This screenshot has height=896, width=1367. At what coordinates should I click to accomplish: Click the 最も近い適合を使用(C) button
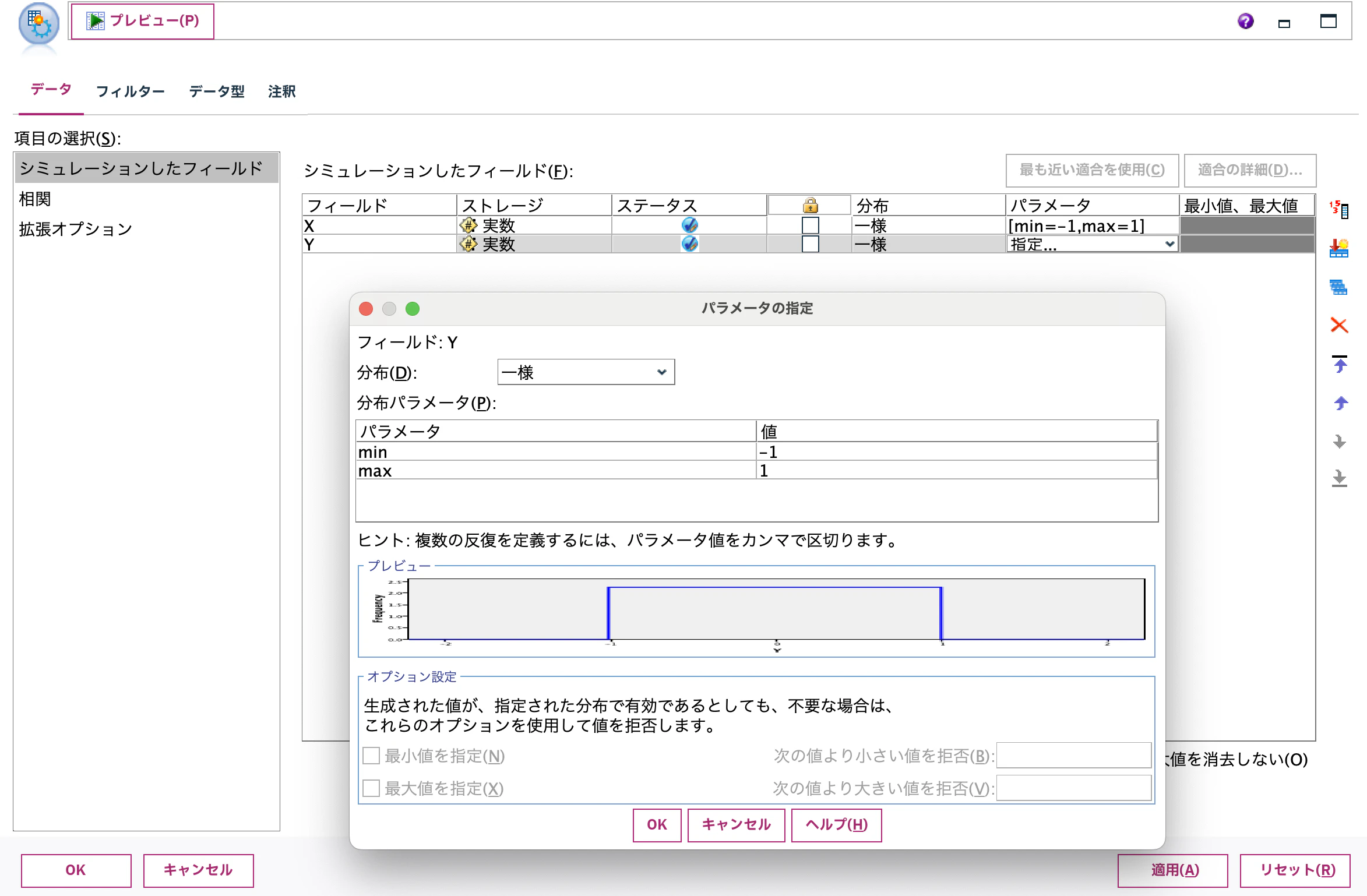coord(1092,170)
